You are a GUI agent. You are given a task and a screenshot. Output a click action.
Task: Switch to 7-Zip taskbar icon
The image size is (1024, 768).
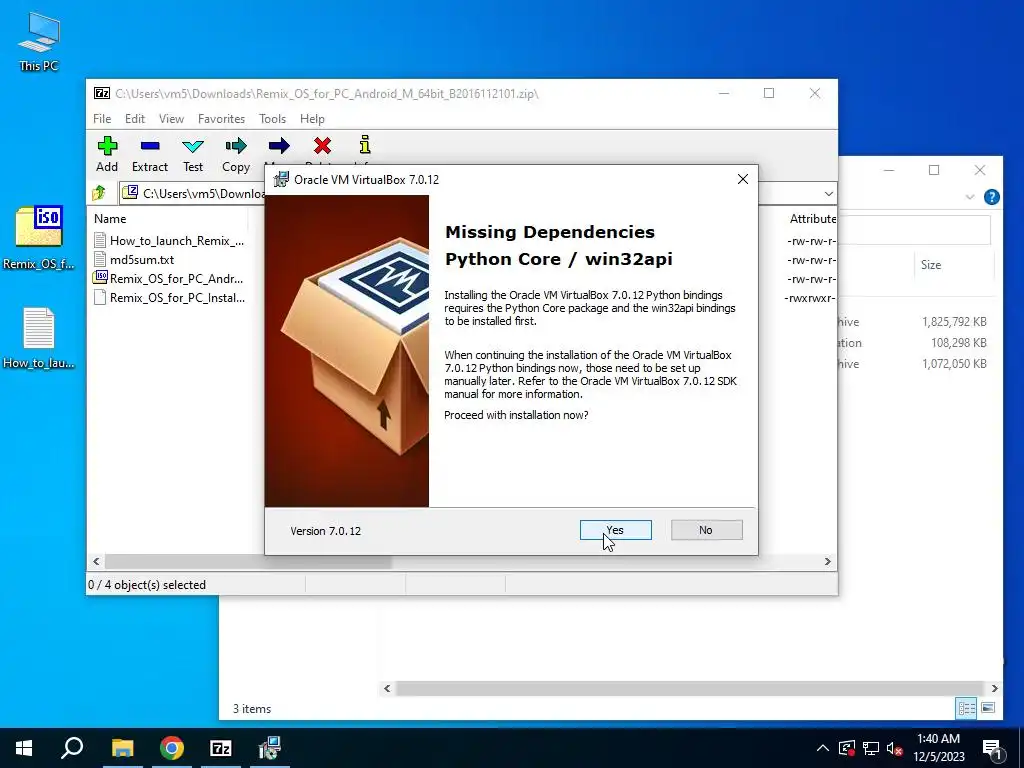tap(221, 748)
